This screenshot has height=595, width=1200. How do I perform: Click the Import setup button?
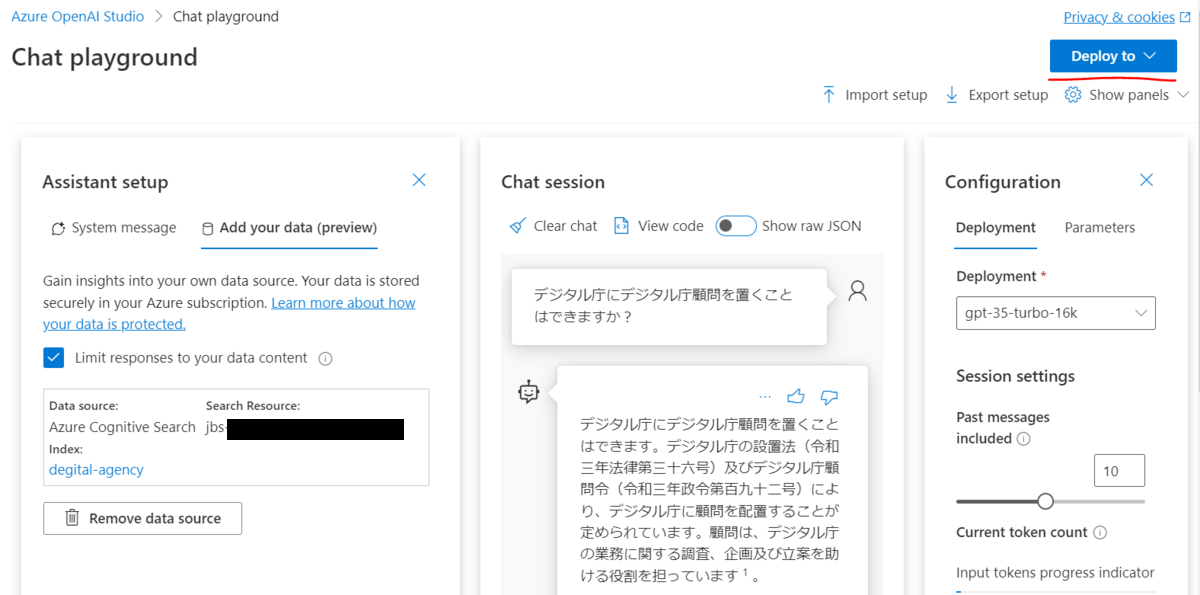coord(874,95)
